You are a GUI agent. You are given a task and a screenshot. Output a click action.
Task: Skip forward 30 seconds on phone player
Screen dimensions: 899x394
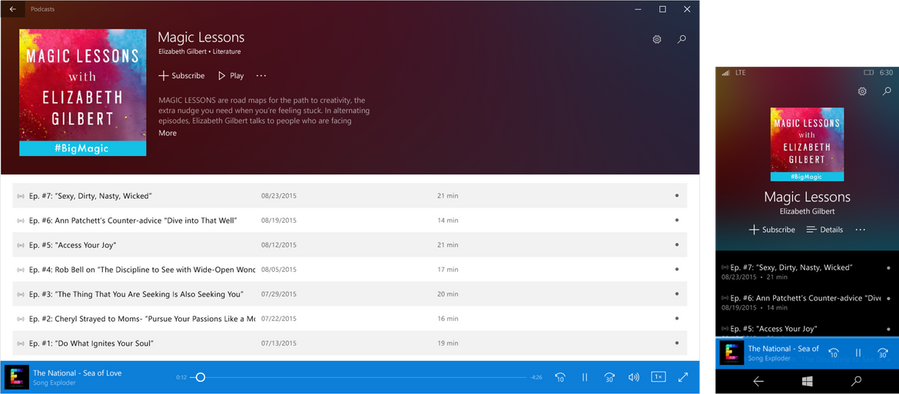pos(883,353)
